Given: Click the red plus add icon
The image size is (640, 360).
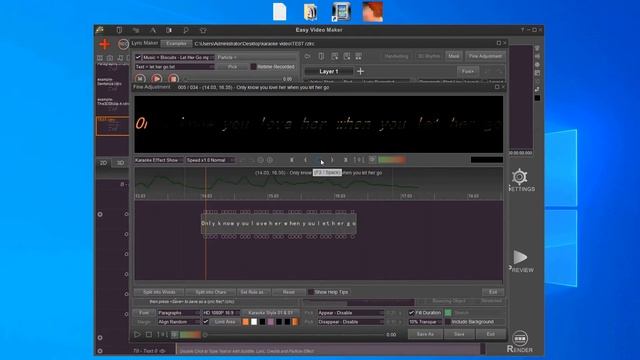Looking at the screenshot, I should point(104,44).
